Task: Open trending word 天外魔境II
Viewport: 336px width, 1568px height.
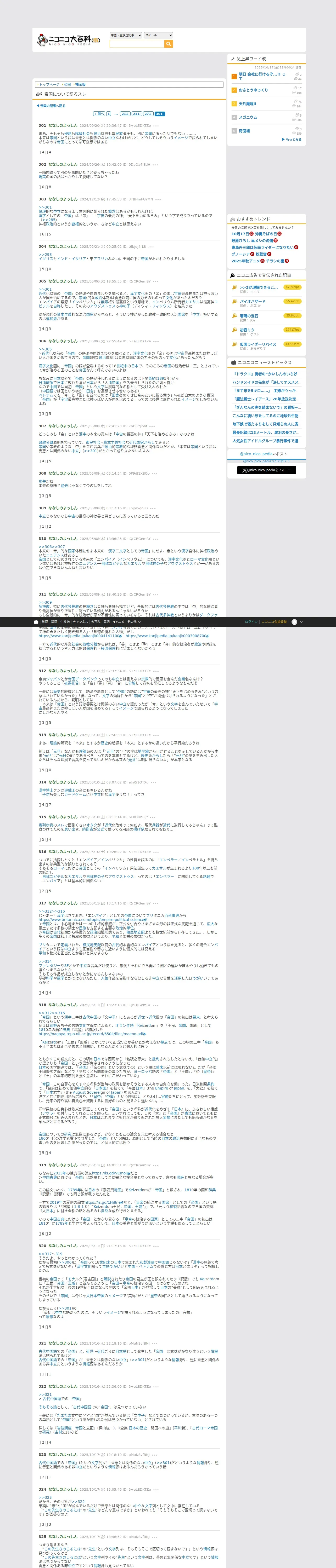Action: [248, 103]
